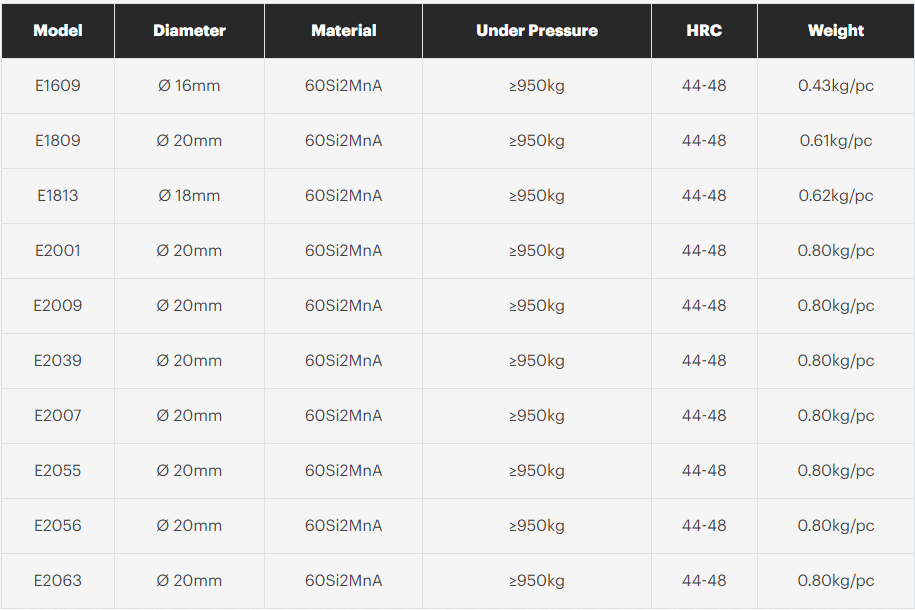Select the E2009 row model cell
Viewport: 915px width, 610px height.
point(58,305)
